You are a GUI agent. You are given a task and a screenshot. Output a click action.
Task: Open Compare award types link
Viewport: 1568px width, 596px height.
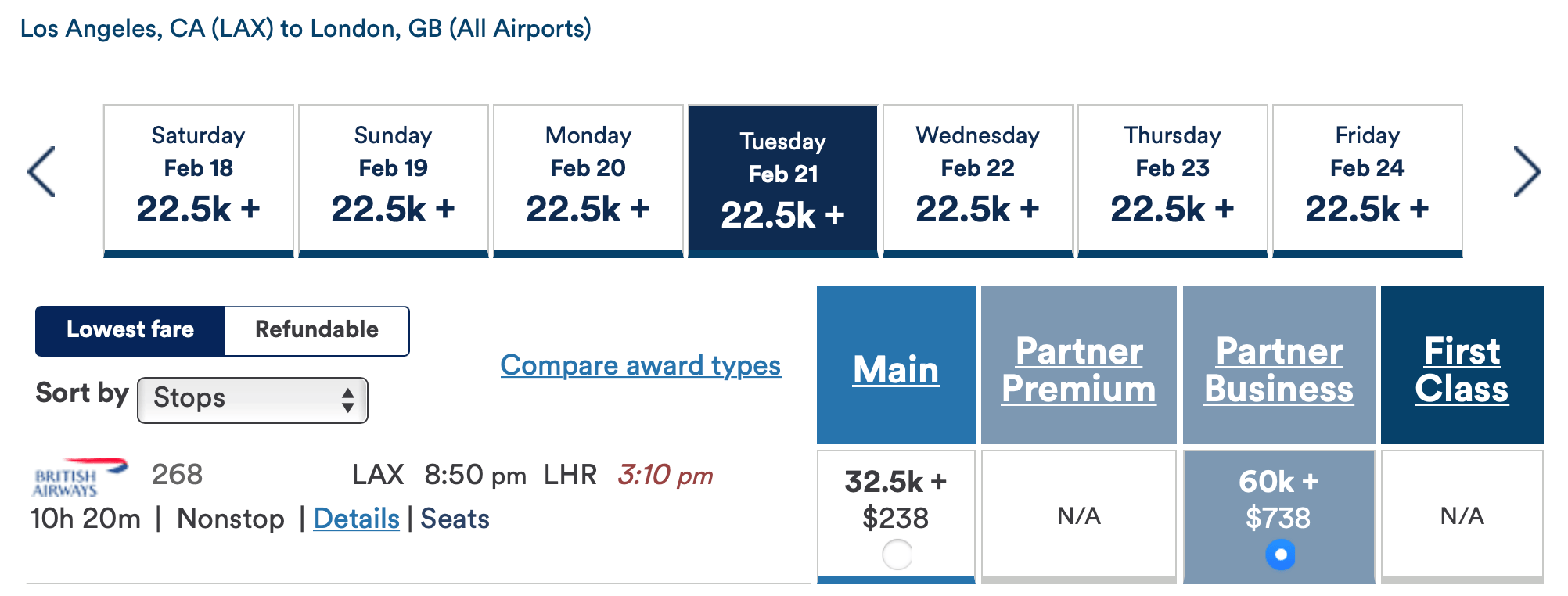(641, 365)
